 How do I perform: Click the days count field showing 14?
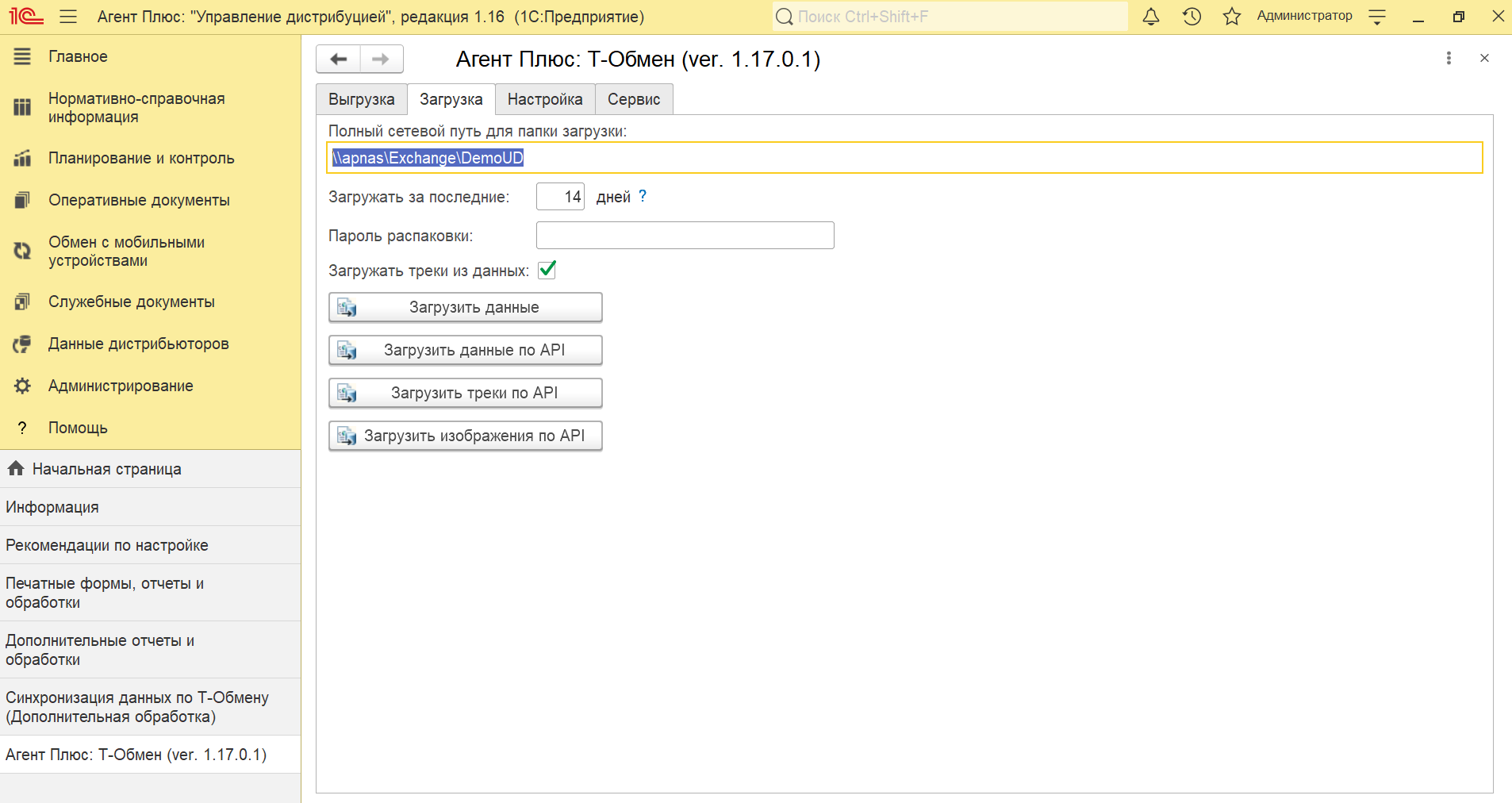(x=560, y=197)
